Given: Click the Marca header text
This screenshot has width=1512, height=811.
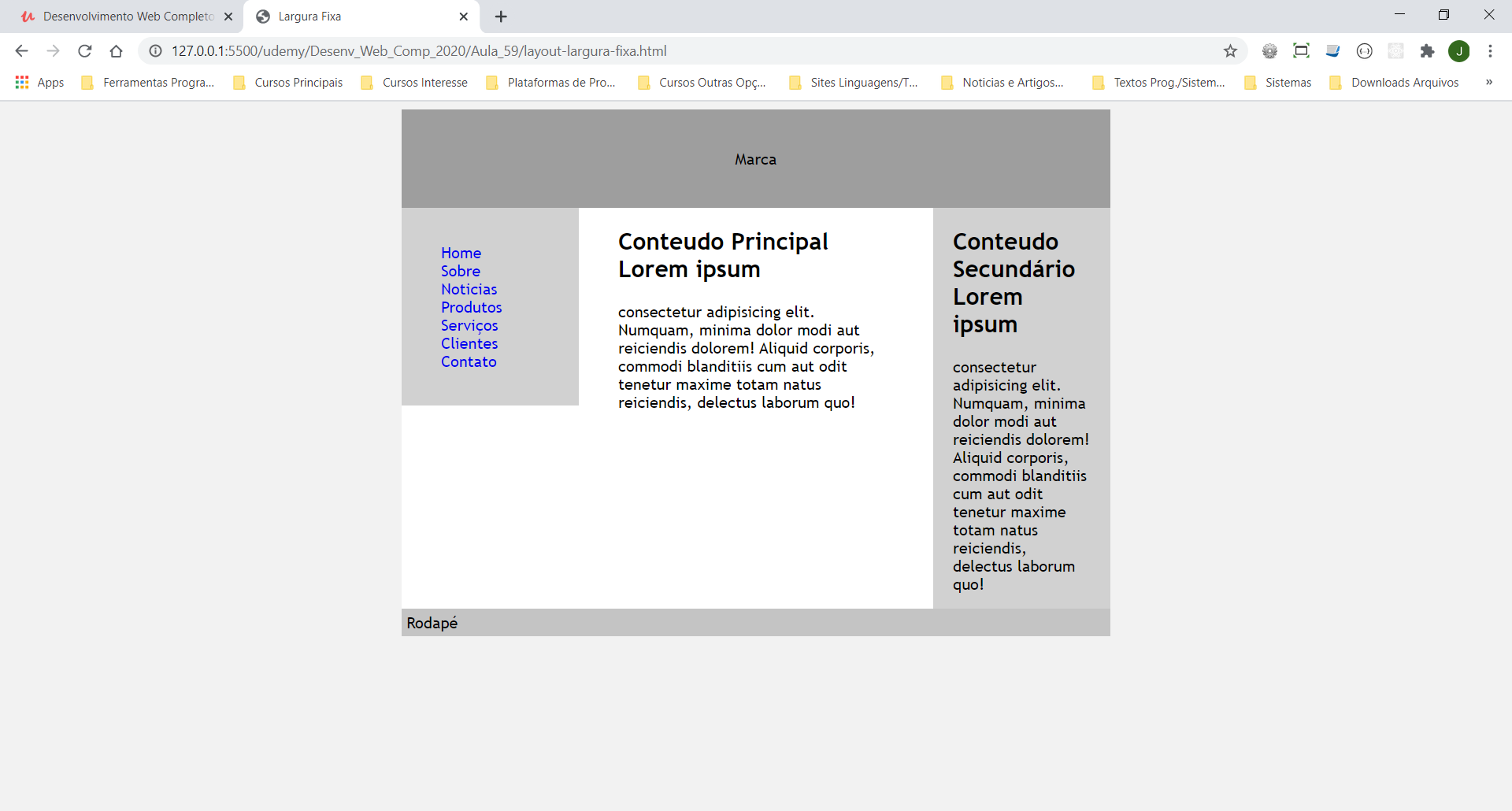Looking at the screenshot, I should (755, 160).
